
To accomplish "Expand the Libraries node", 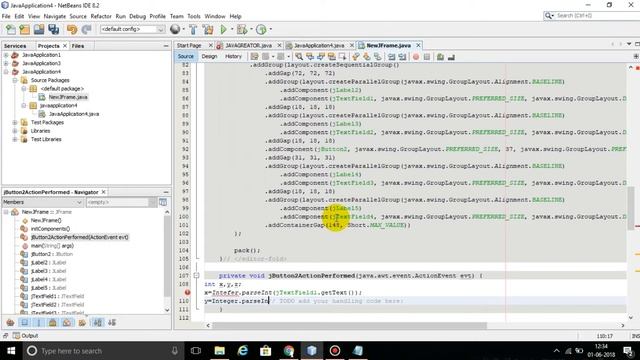I will coord(15,131).
